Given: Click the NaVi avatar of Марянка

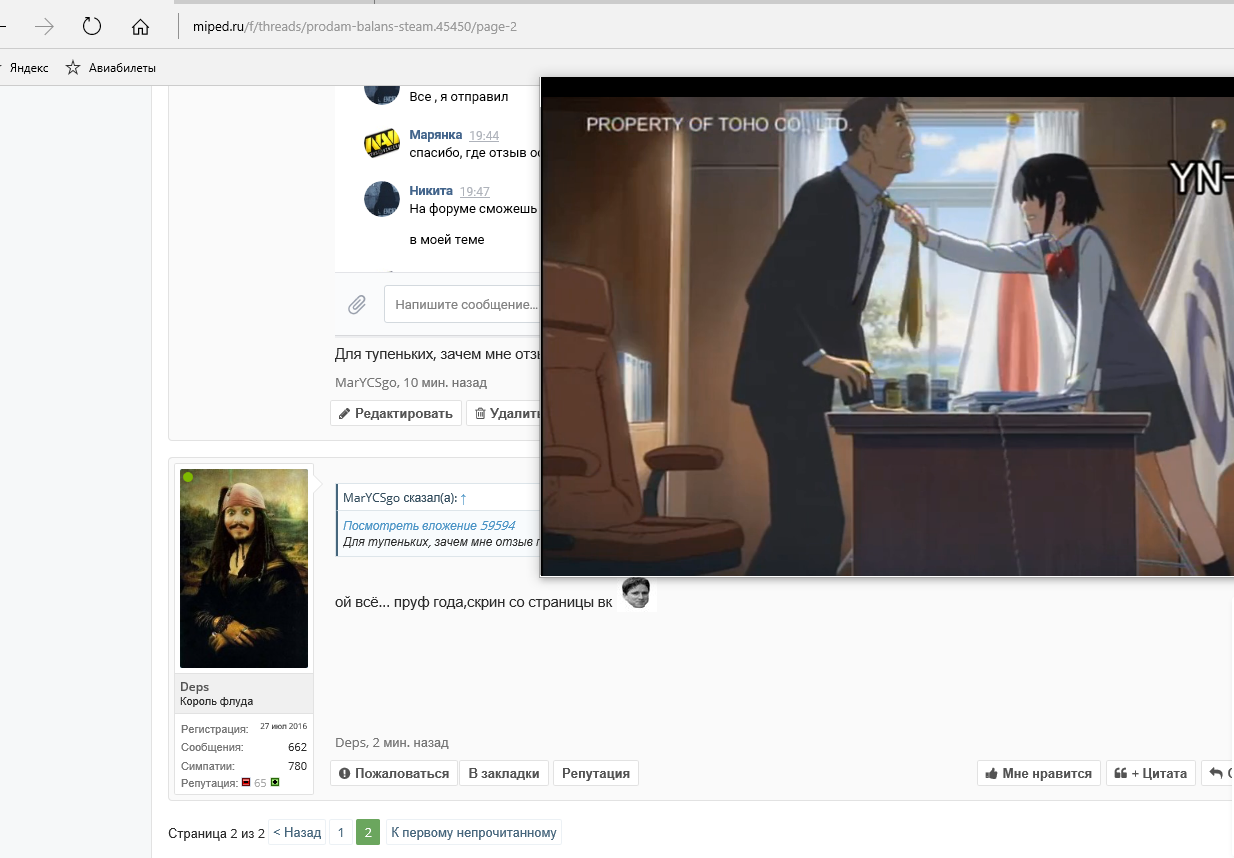Looking at the screenshot, I should [382, 144].
